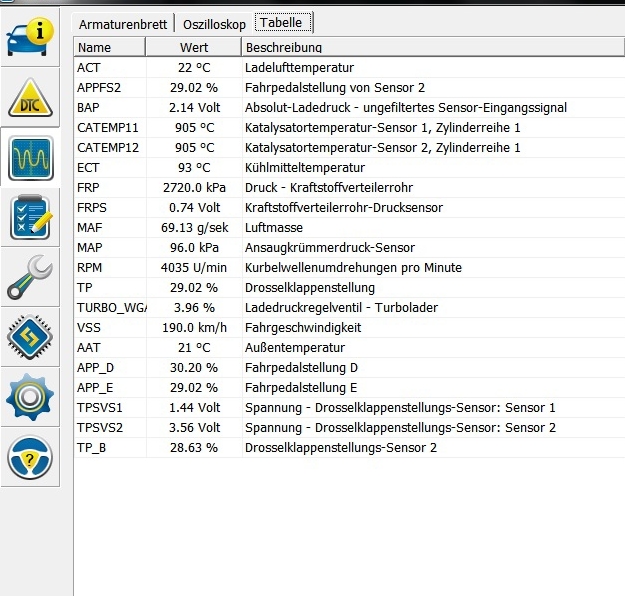This screenshot has width=625, height=596.
Task: Select the Tabelle tab
Action: [283, 23]
